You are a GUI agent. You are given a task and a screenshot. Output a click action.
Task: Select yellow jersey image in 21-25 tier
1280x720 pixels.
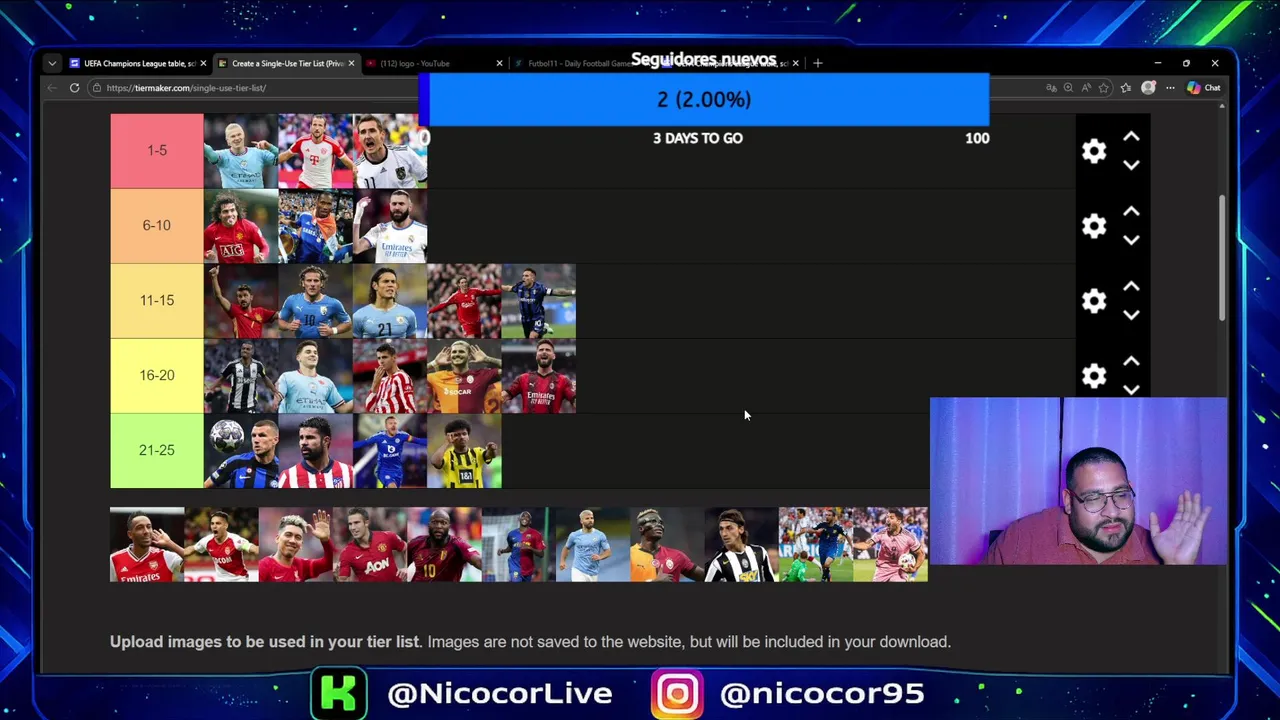(x=464, y=451)
